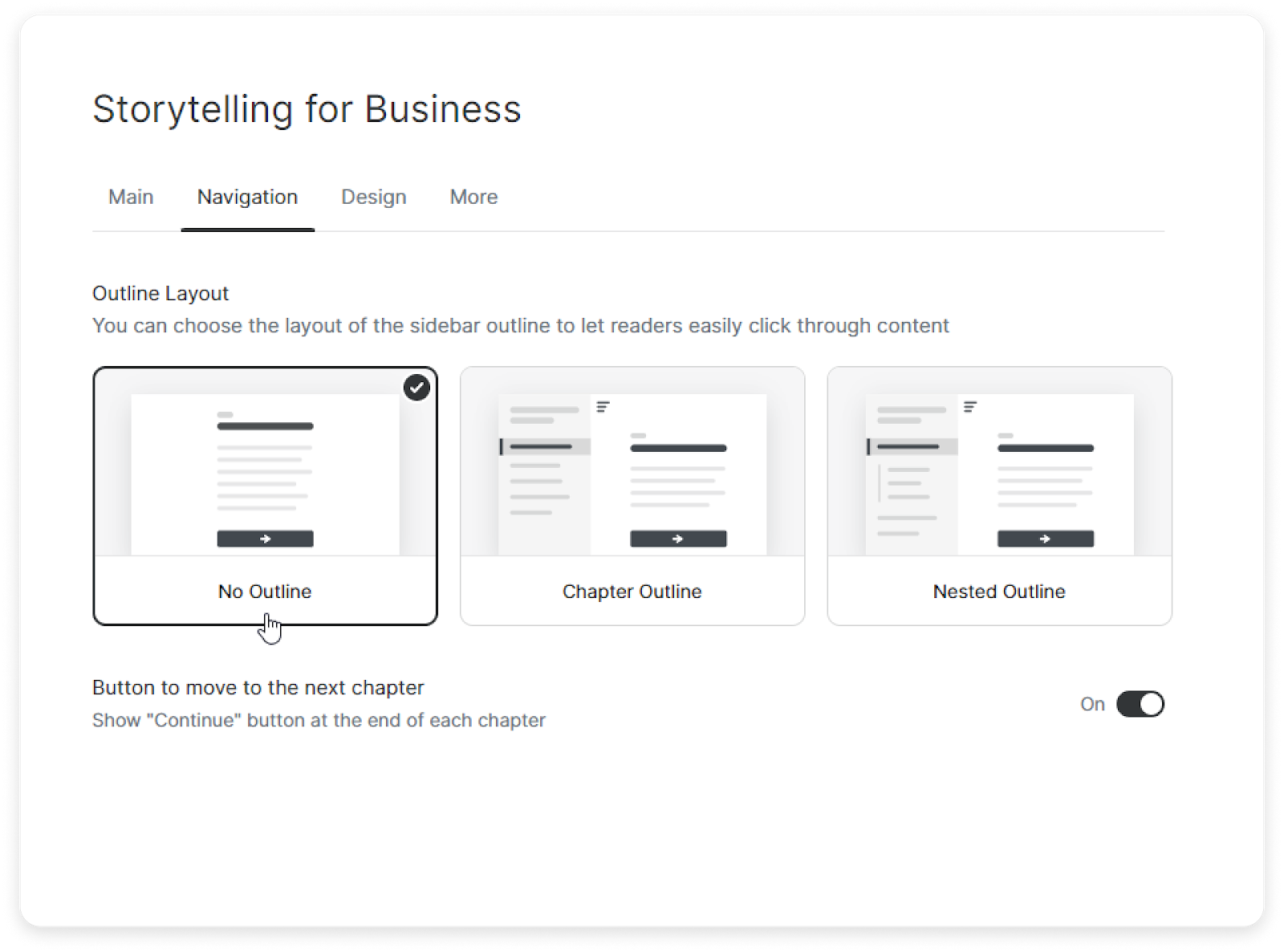This screenshot has width=1284, height=952.
Task: Click the Outline Layout section heading
Action: [x=160, y=294]
